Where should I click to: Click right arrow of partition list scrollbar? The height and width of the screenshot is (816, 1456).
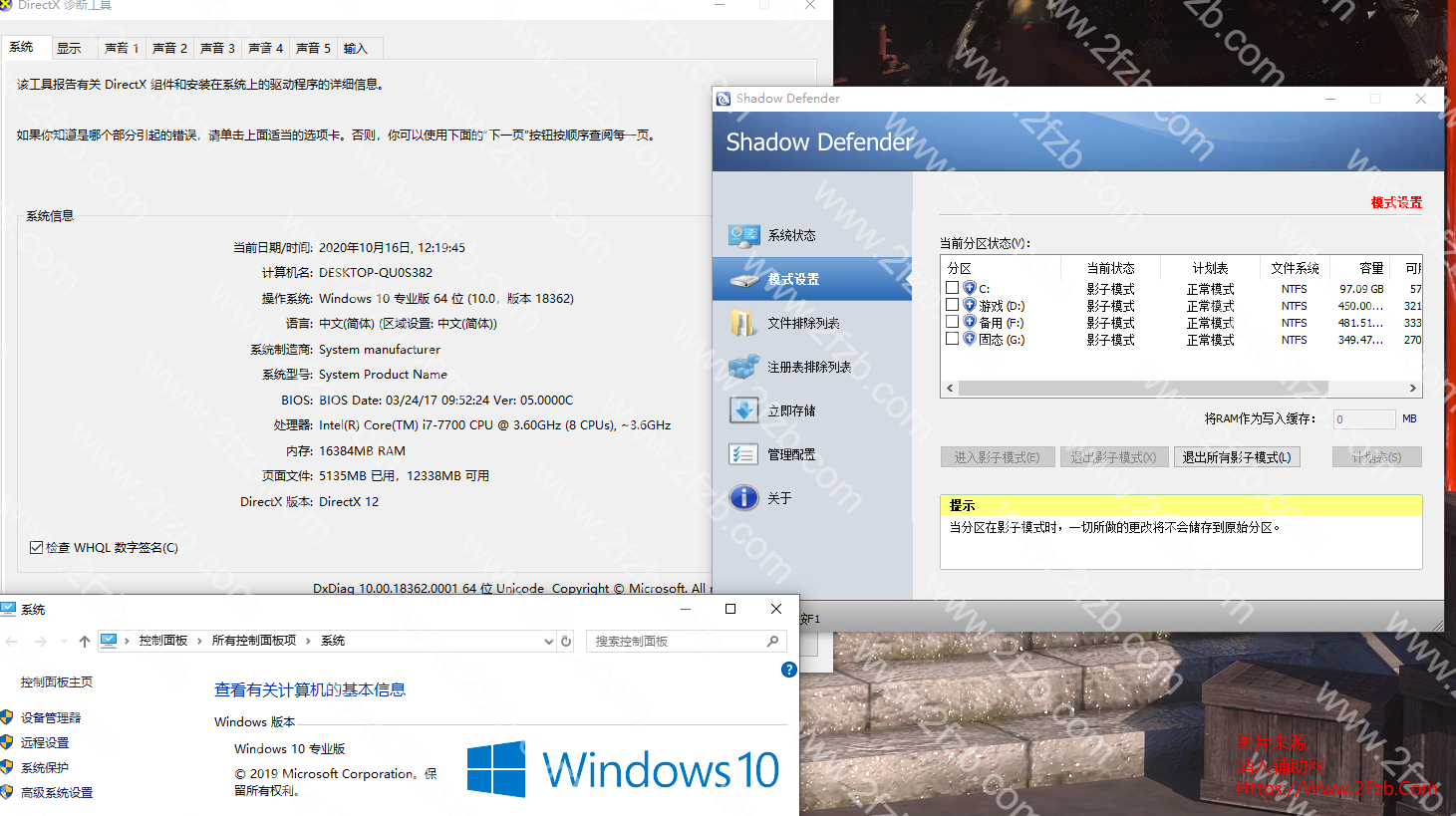(x=1412, y=388)
